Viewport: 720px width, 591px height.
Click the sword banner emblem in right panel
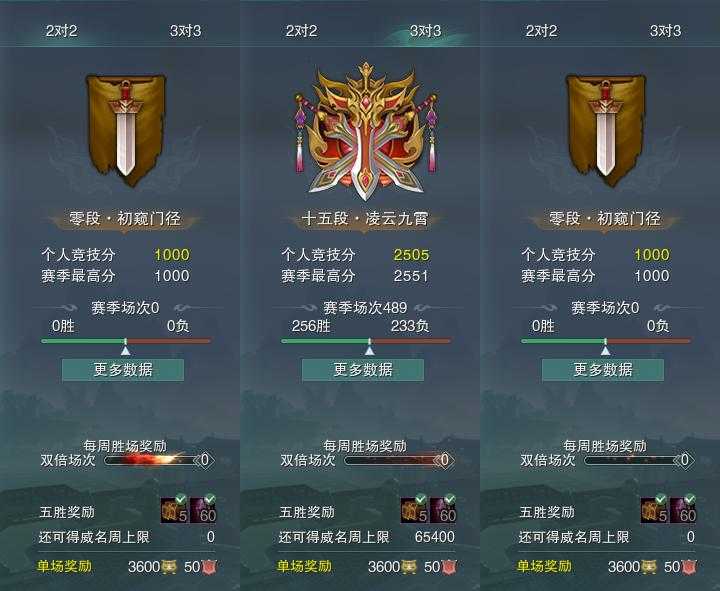coord(605,130)
